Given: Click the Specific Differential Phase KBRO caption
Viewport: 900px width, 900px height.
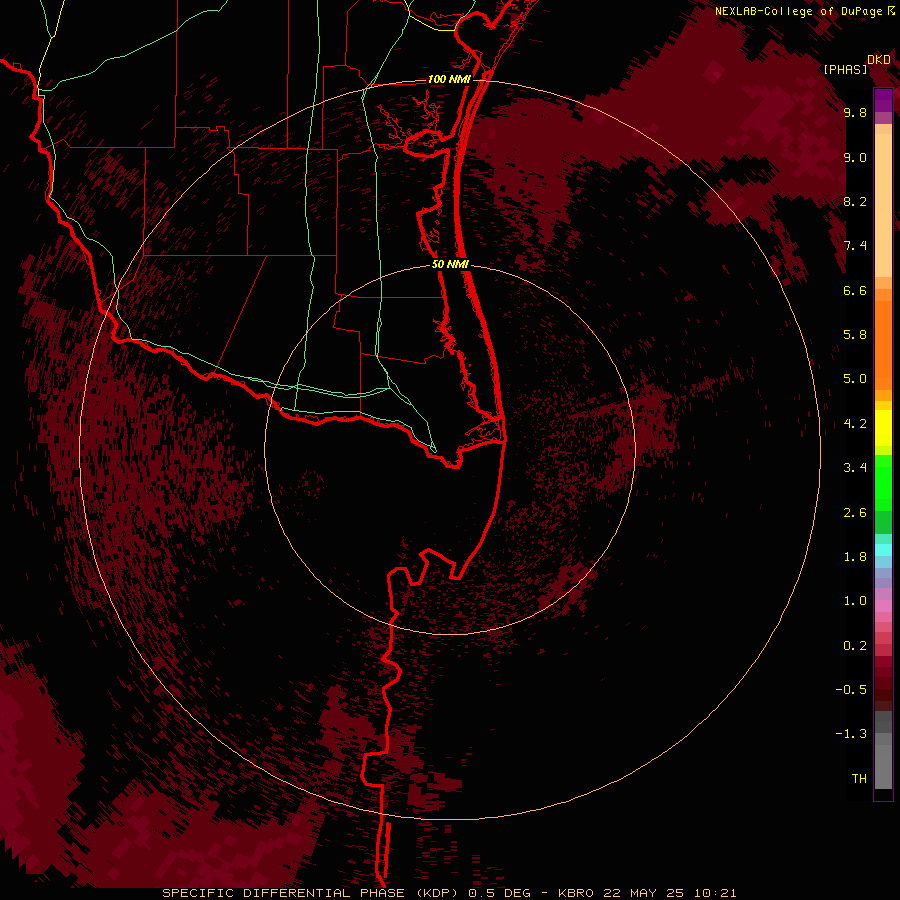Looking at the screenshot, I should pyautogui.click(x=449, y=893).
